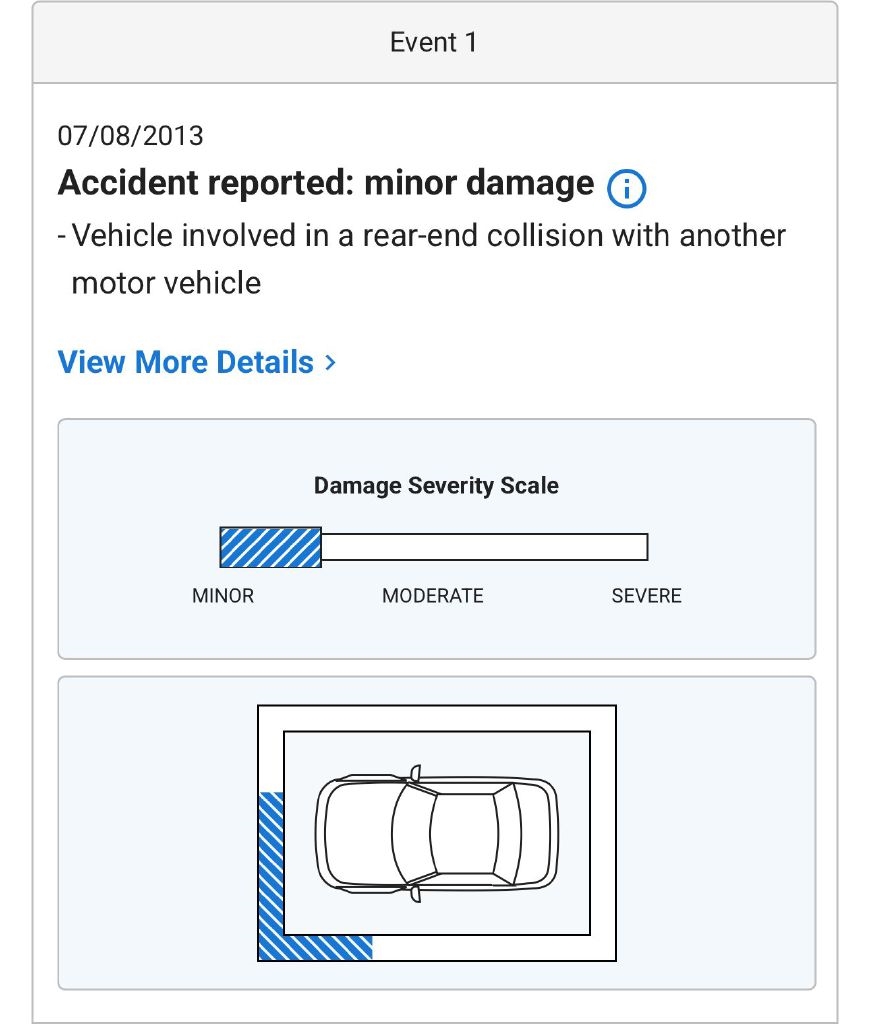The height and width of the screenshot is (1024, 870).
Task: Tap the SEVERE severity label
Action: pyautogui.click(x=646, y=596)
